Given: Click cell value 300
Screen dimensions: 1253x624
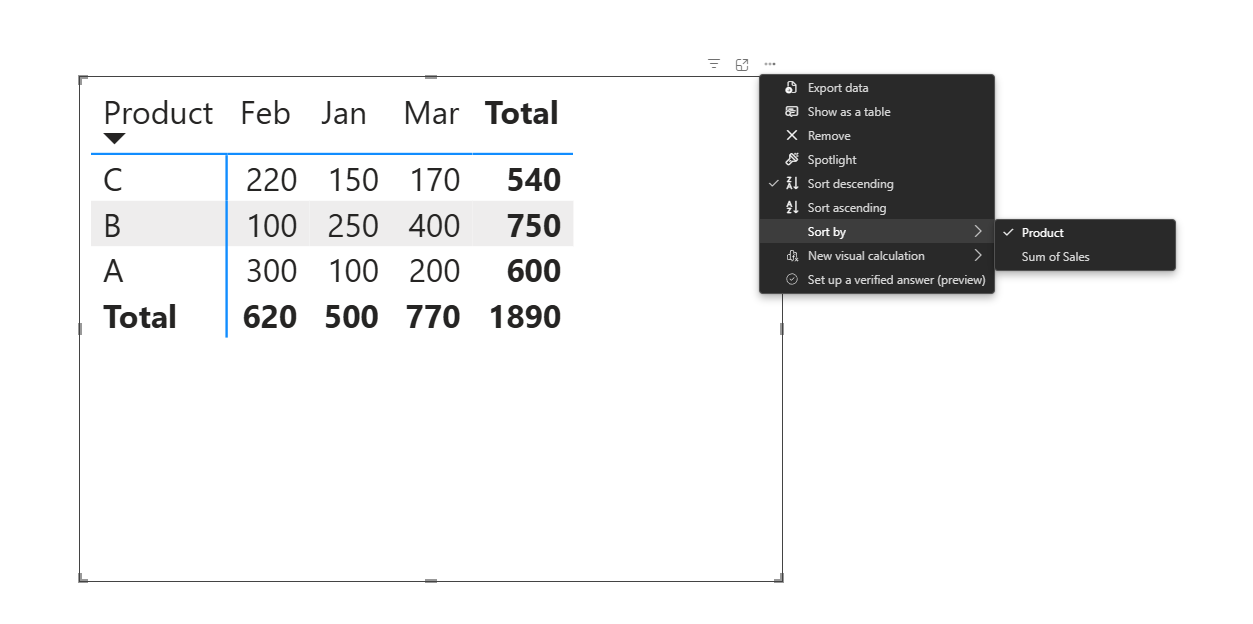Looking at the screenshot, I should point(272,271).
